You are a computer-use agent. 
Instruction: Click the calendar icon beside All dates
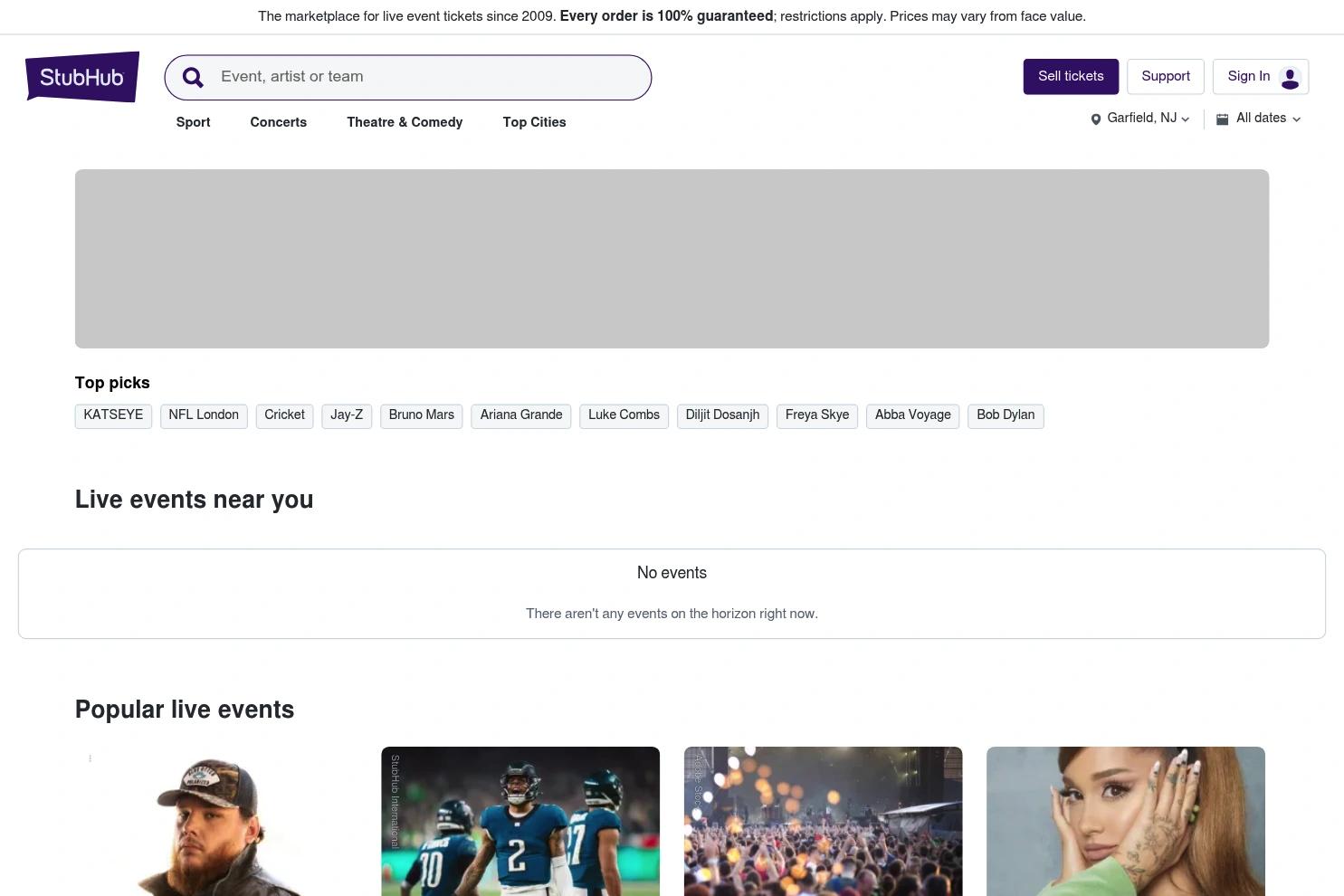(1222, 119)
